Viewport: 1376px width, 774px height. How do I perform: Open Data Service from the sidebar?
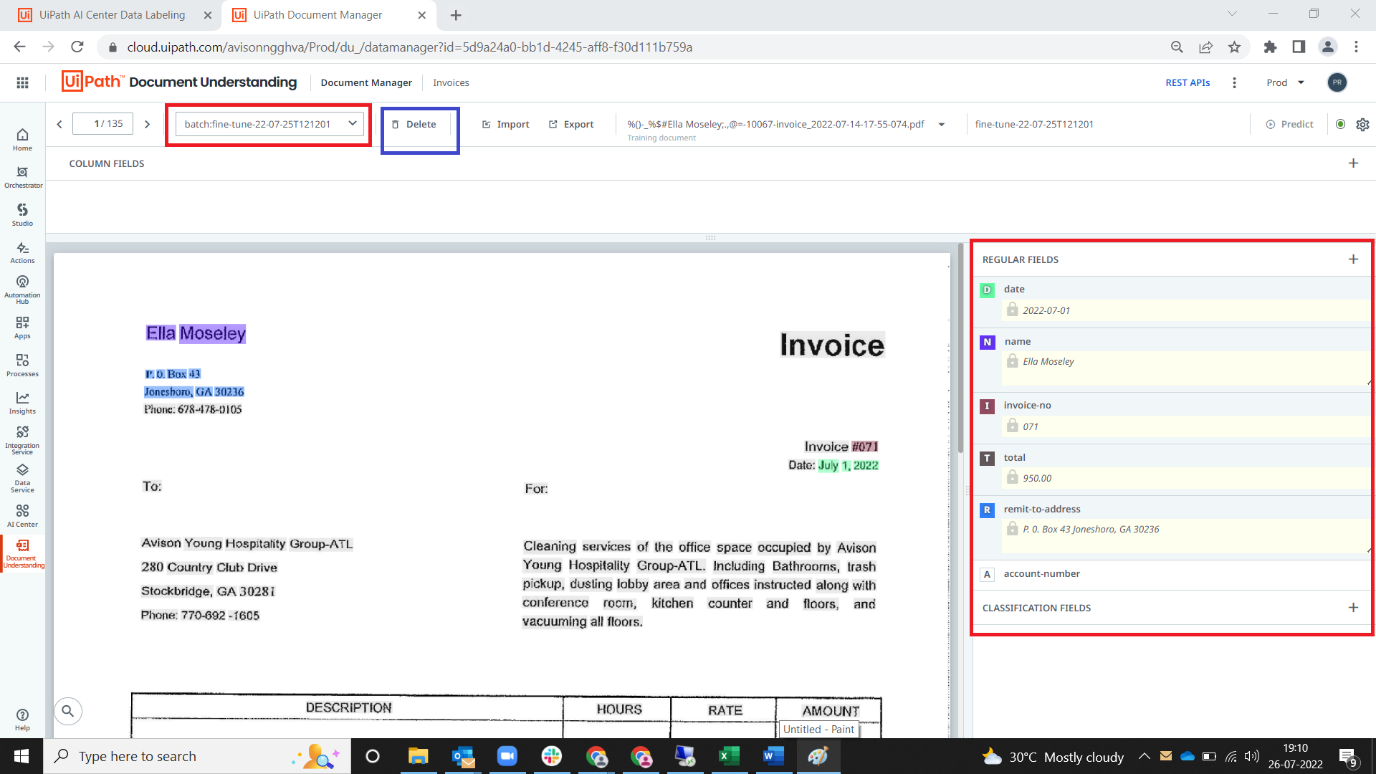(x=22, y=478)
